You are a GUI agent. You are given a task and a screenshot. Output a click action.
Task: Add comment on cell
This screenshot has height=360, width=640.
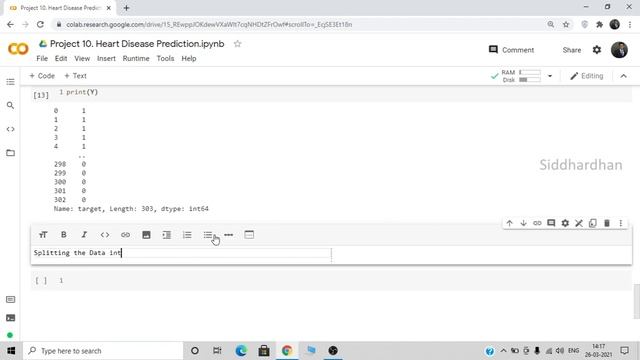coord(551,223)
